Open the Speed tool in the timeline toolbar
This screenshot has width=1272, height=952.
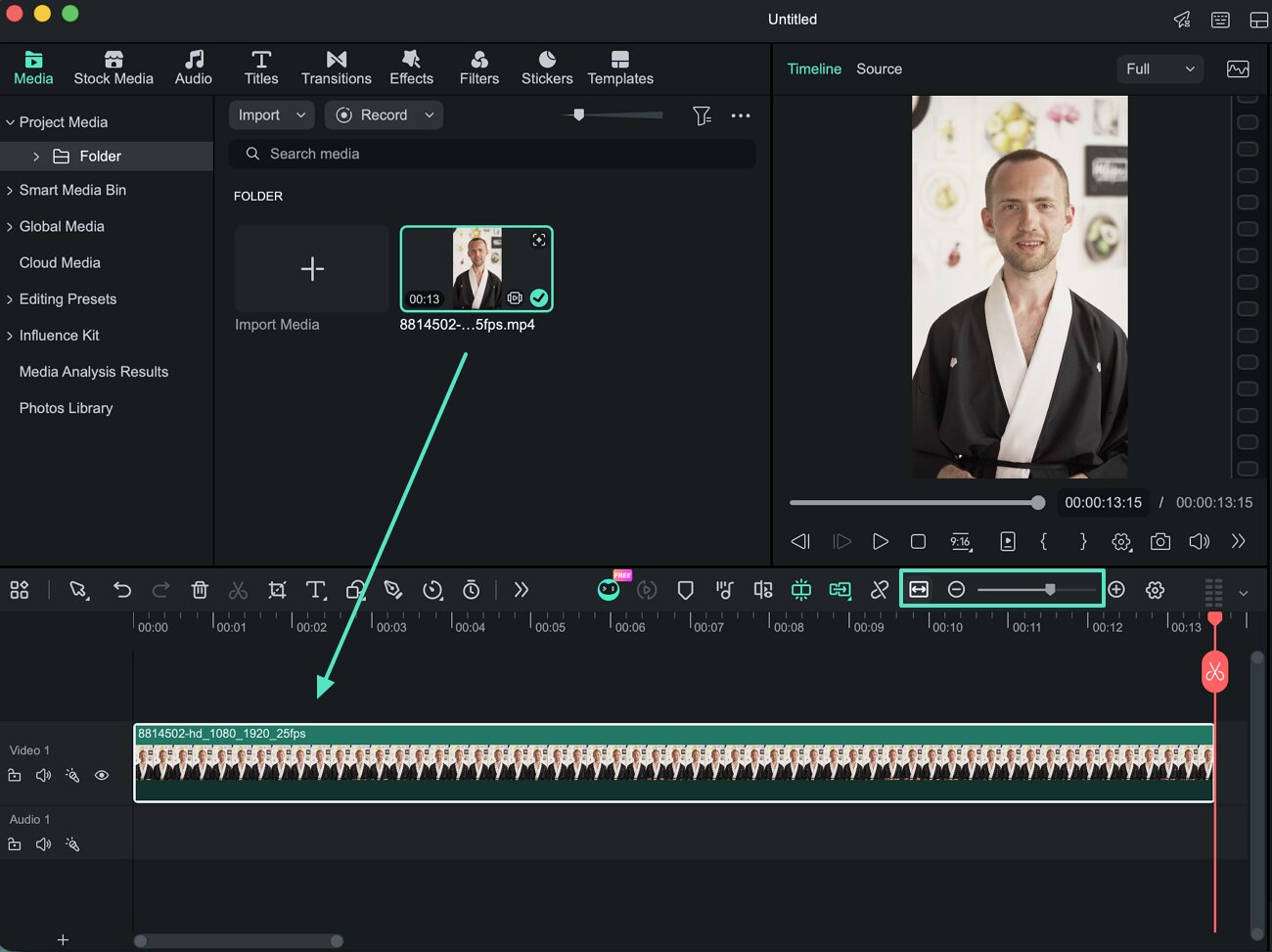432,590
